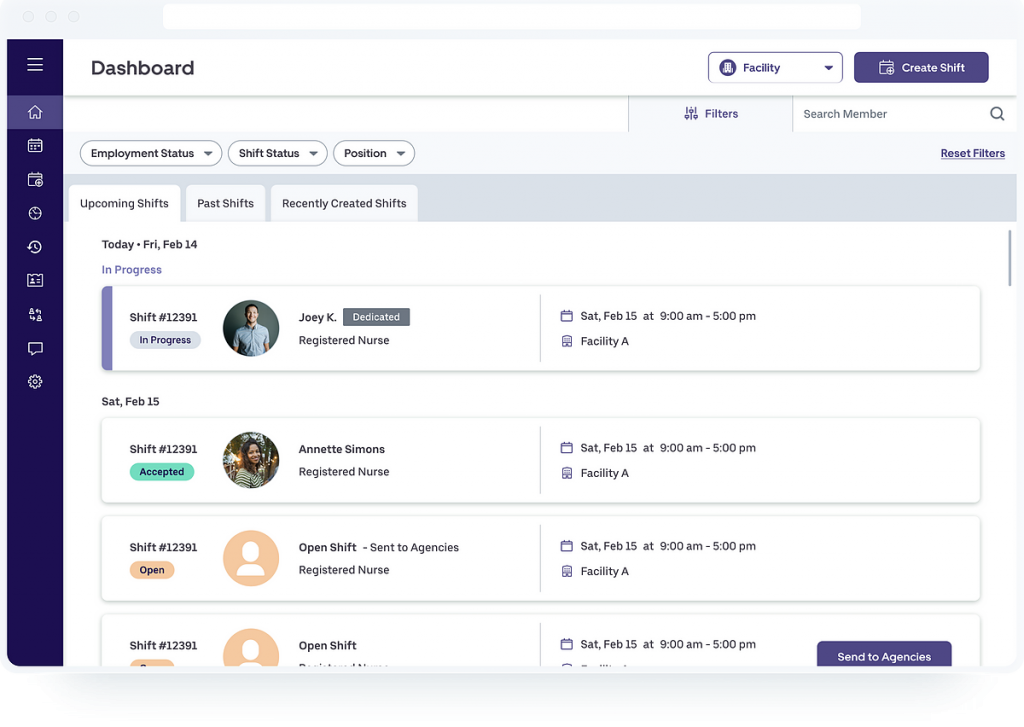Click the In Progress status badge
Screen dimensions: 1024x727
(165, 340)
